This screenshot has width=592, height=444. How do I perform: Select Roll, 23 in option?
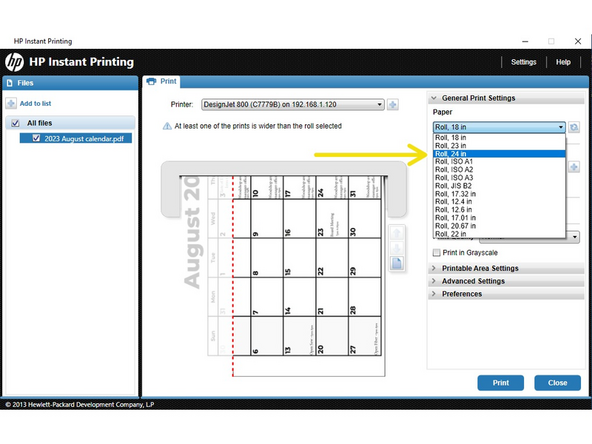499,146
